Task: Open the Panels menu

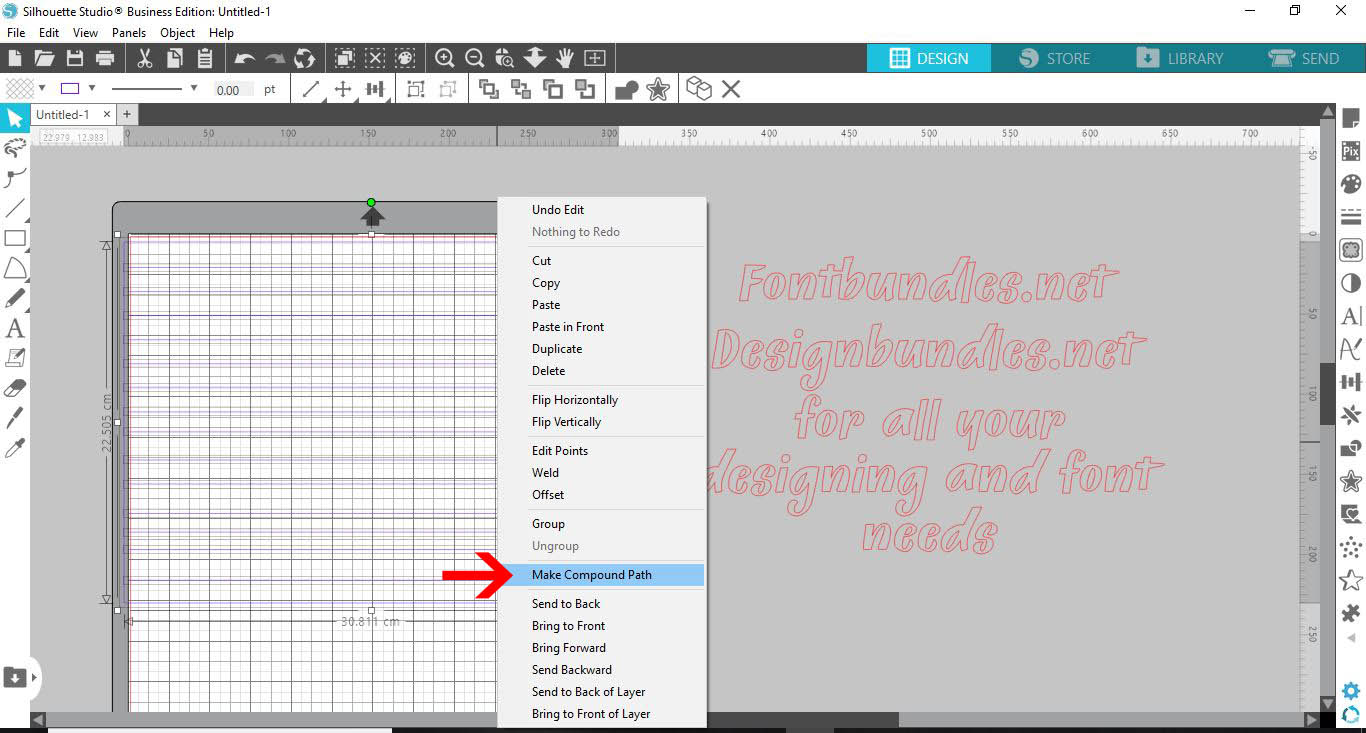Action: pos(129,33)
